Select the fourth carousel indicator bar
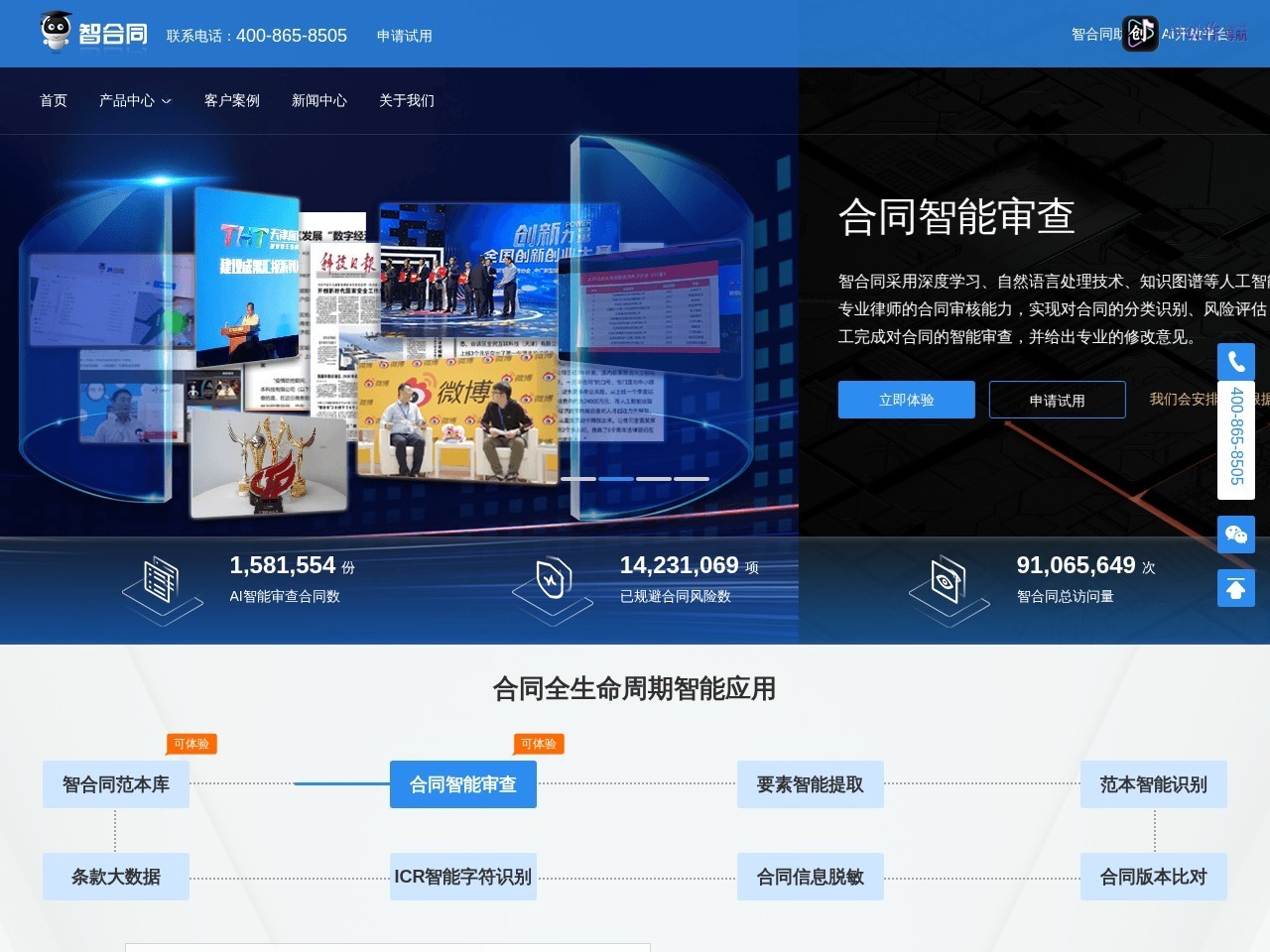 point(692,479)
